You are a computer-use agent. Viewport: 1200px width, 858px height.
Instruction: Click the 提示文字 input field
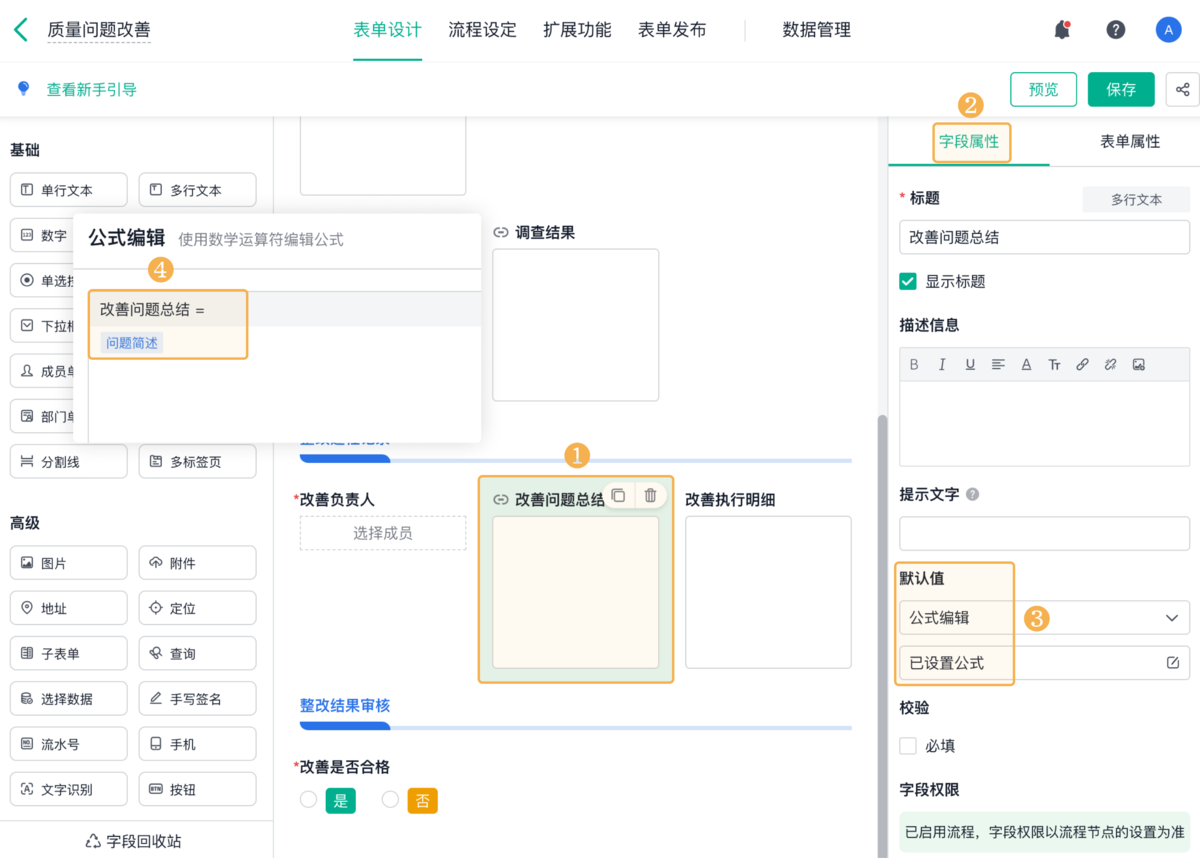(1044, 534)
